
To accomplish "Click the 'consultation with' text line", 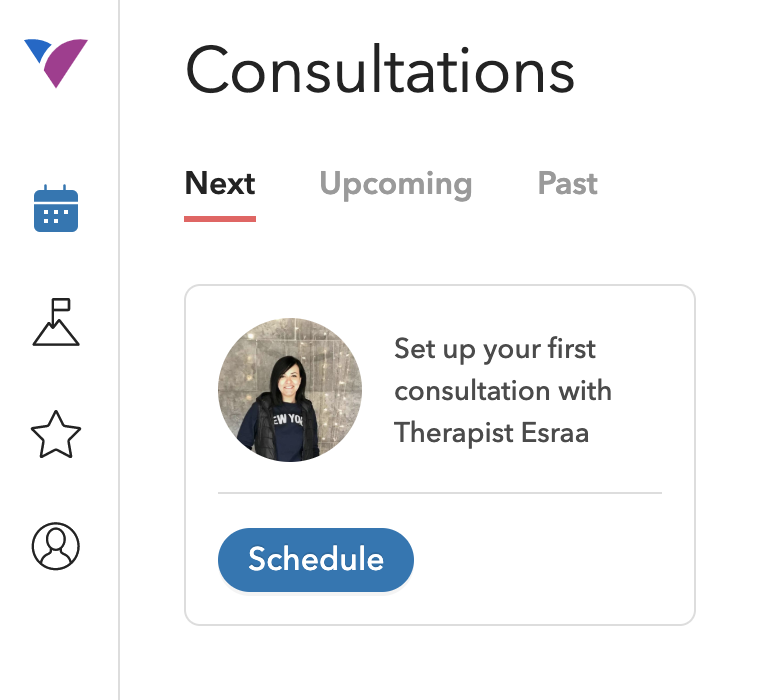I will coord(503,391).
